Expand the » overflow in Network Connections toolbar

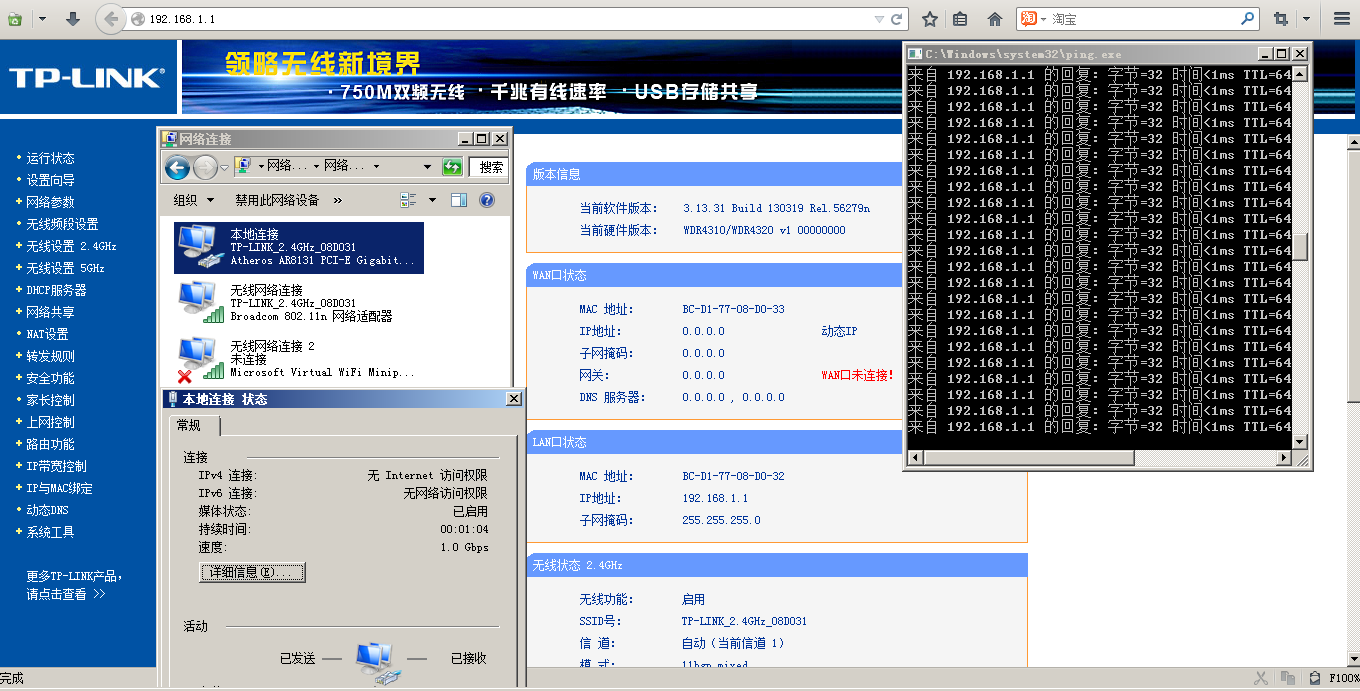337,200
